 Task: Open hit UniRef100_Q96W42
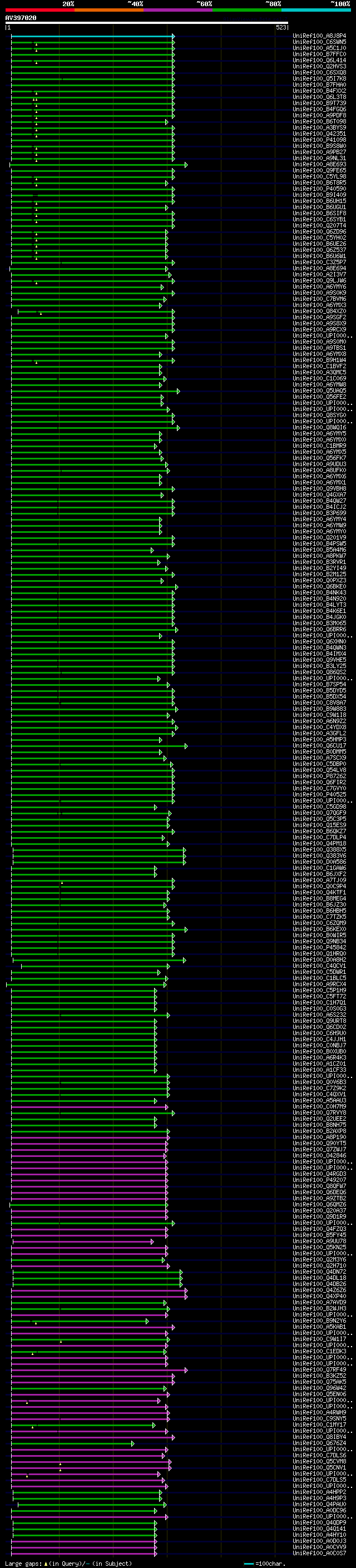pyautogui.click(x=319, y=1388)
